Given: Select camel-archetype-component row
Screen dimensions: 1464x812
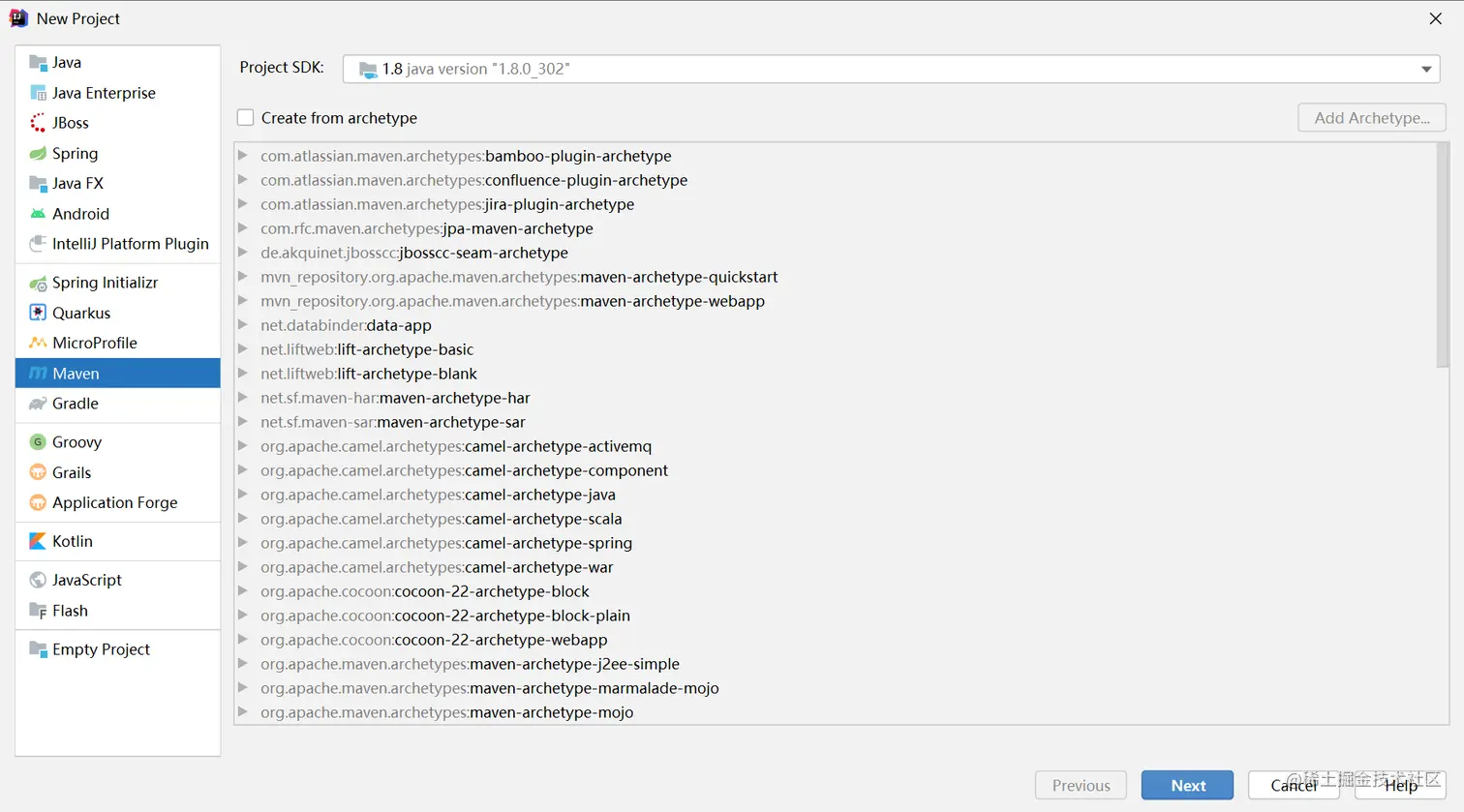Looking at the screenshot, I should pos(836,470).
